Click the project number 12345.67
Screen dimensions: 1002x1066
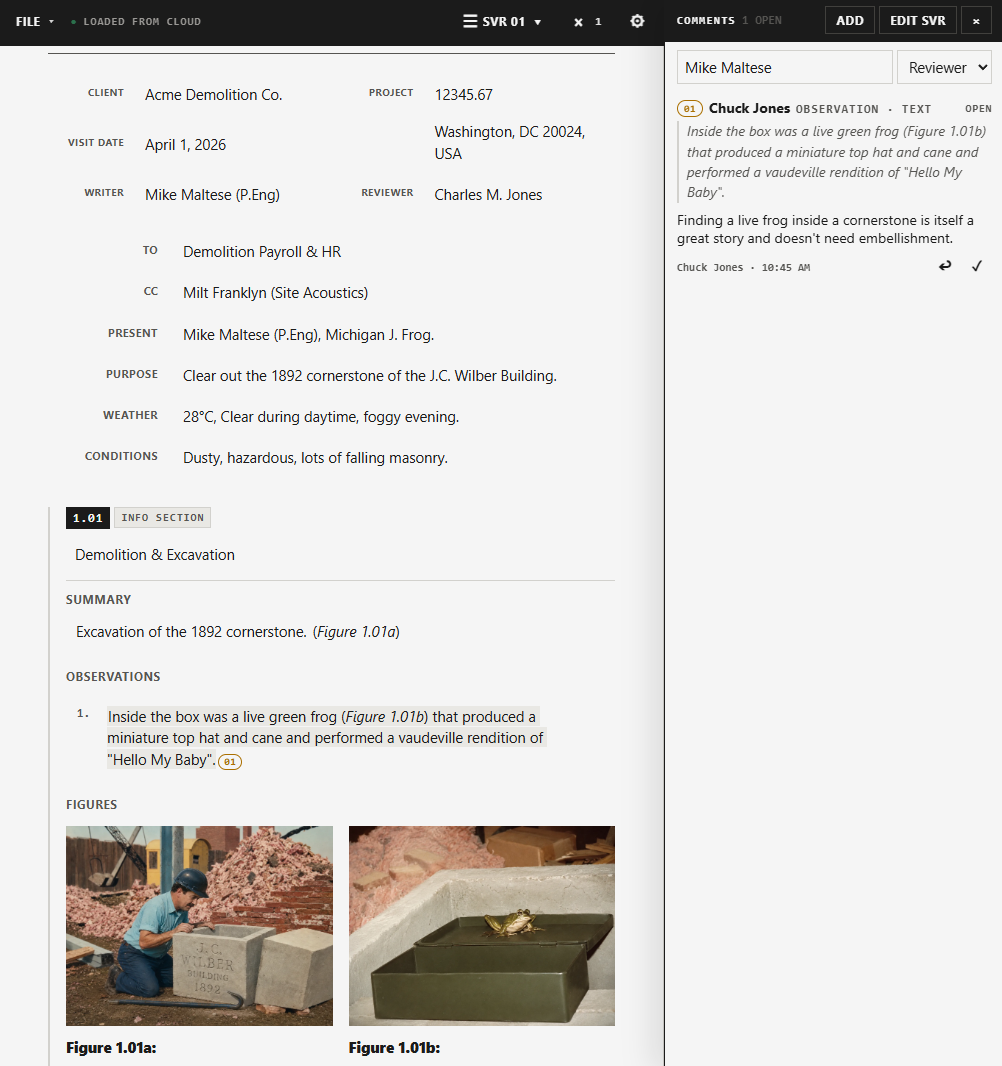click(464, 94)
